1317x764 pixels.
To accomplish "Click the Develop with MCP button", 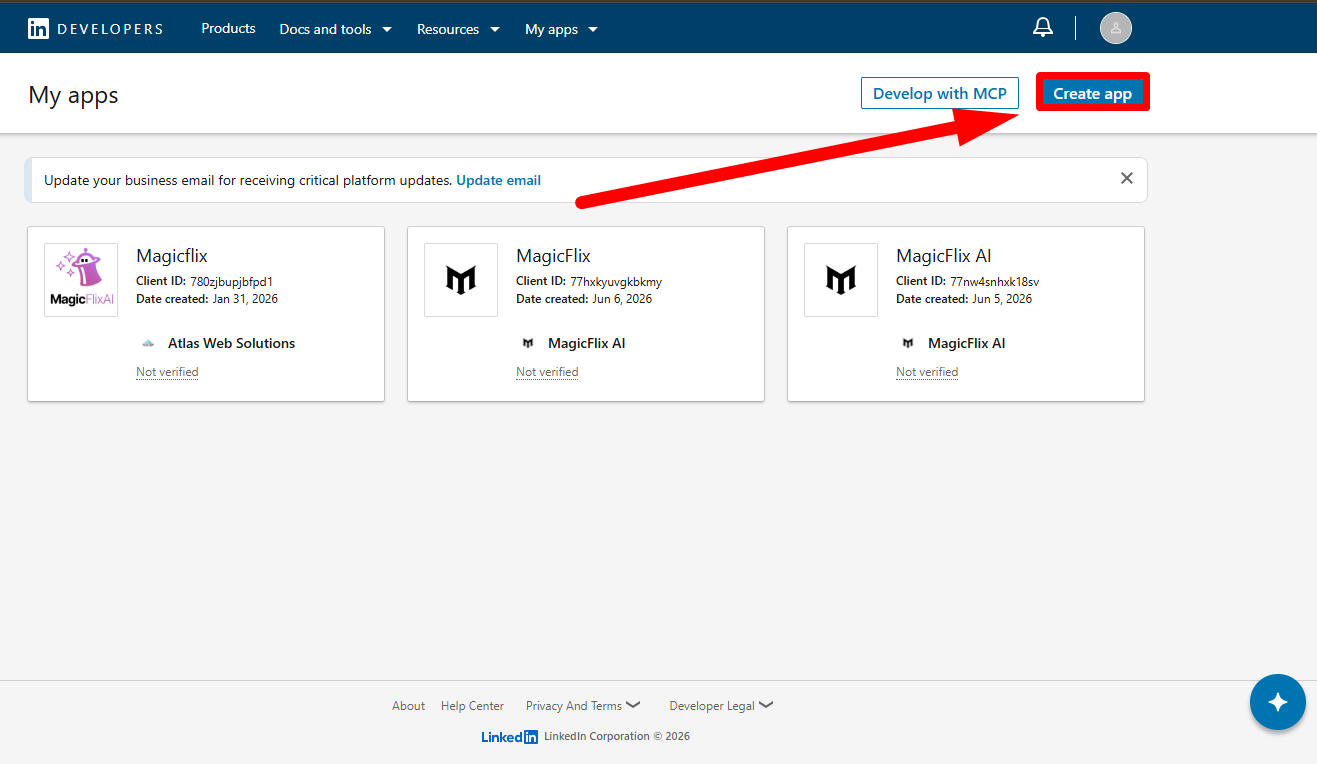I will point(940,93).
